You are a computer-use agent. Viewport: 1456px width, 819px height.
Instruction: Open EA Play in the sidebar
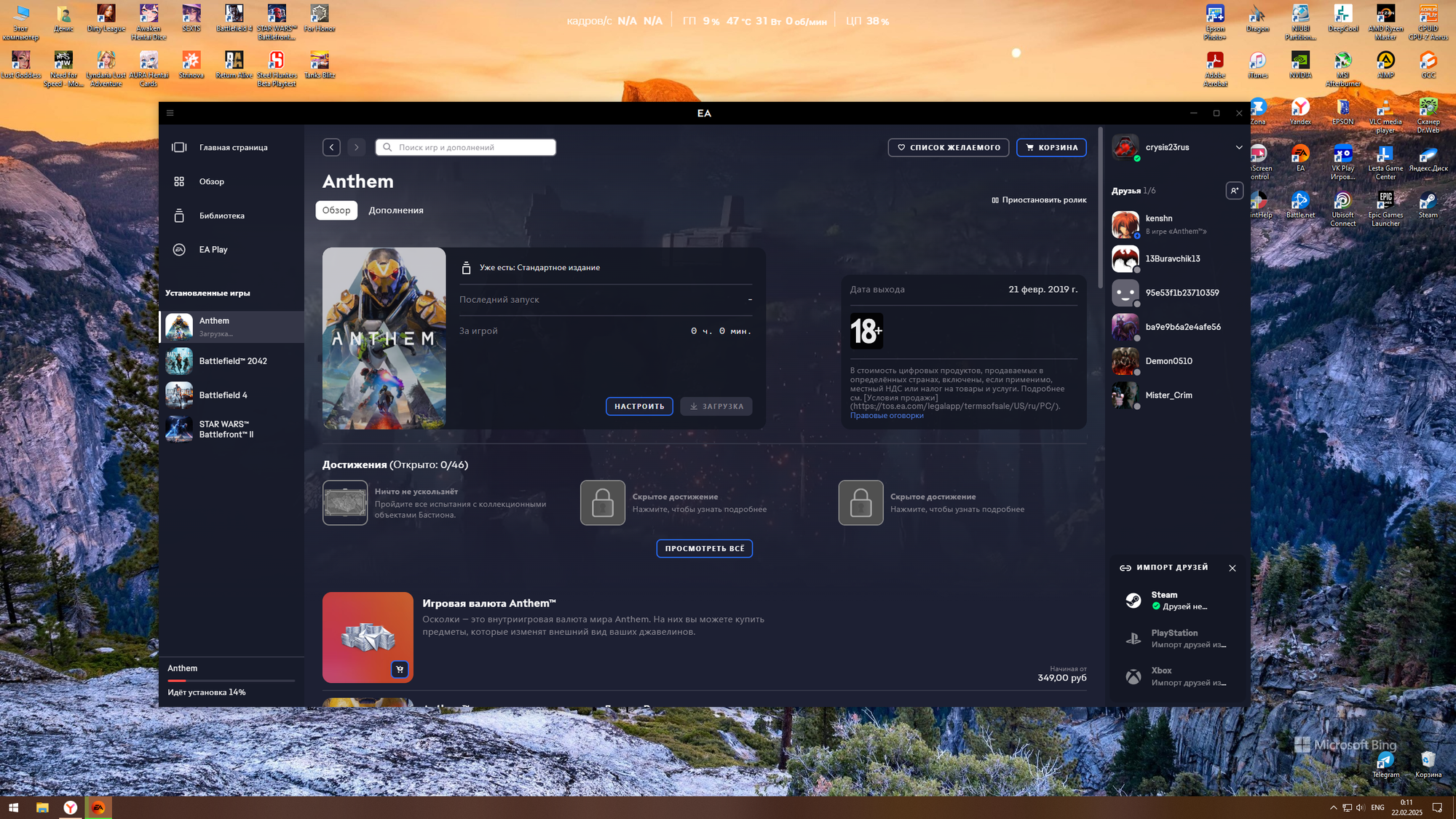click(213, 250)
